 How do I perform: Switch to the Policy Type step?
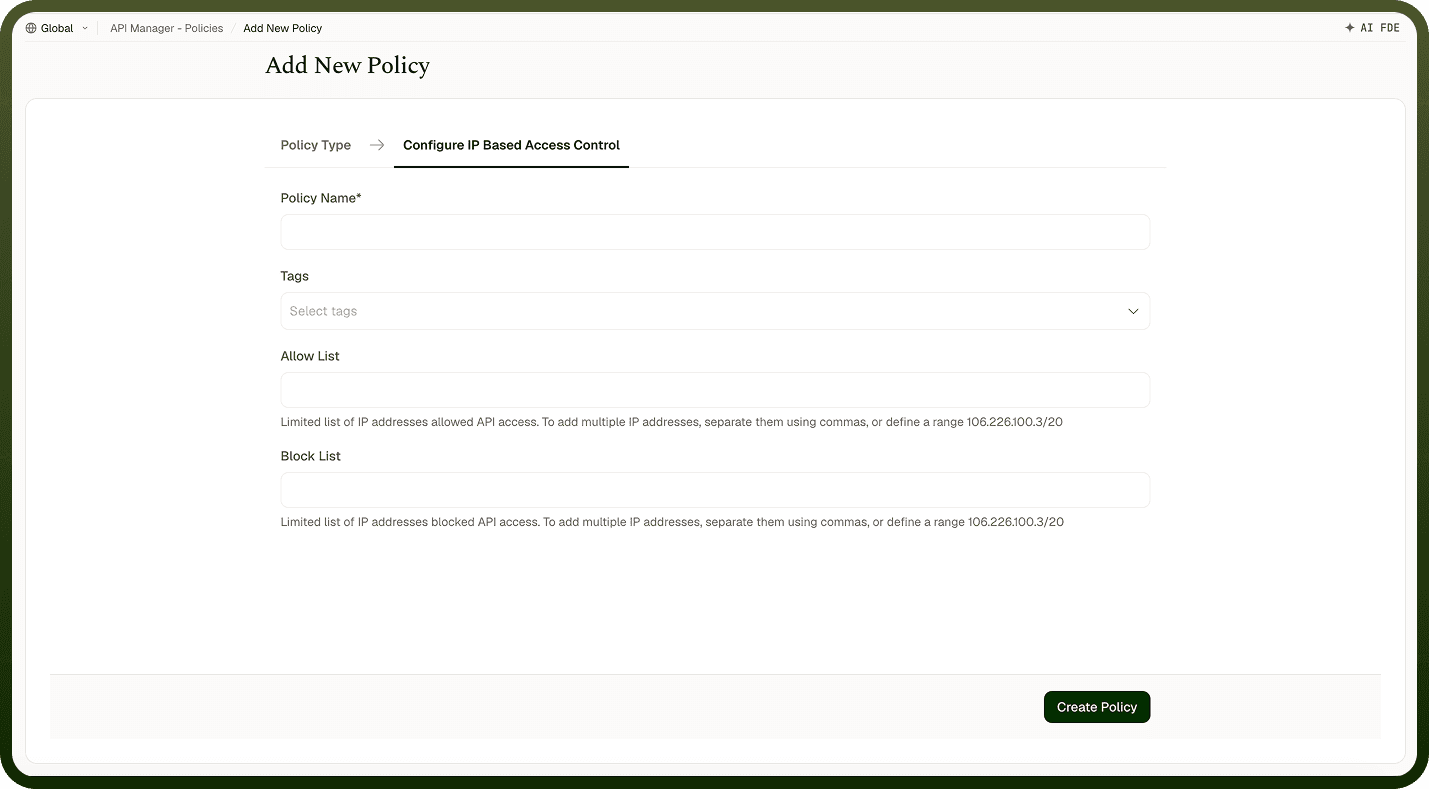pos(316,145)
